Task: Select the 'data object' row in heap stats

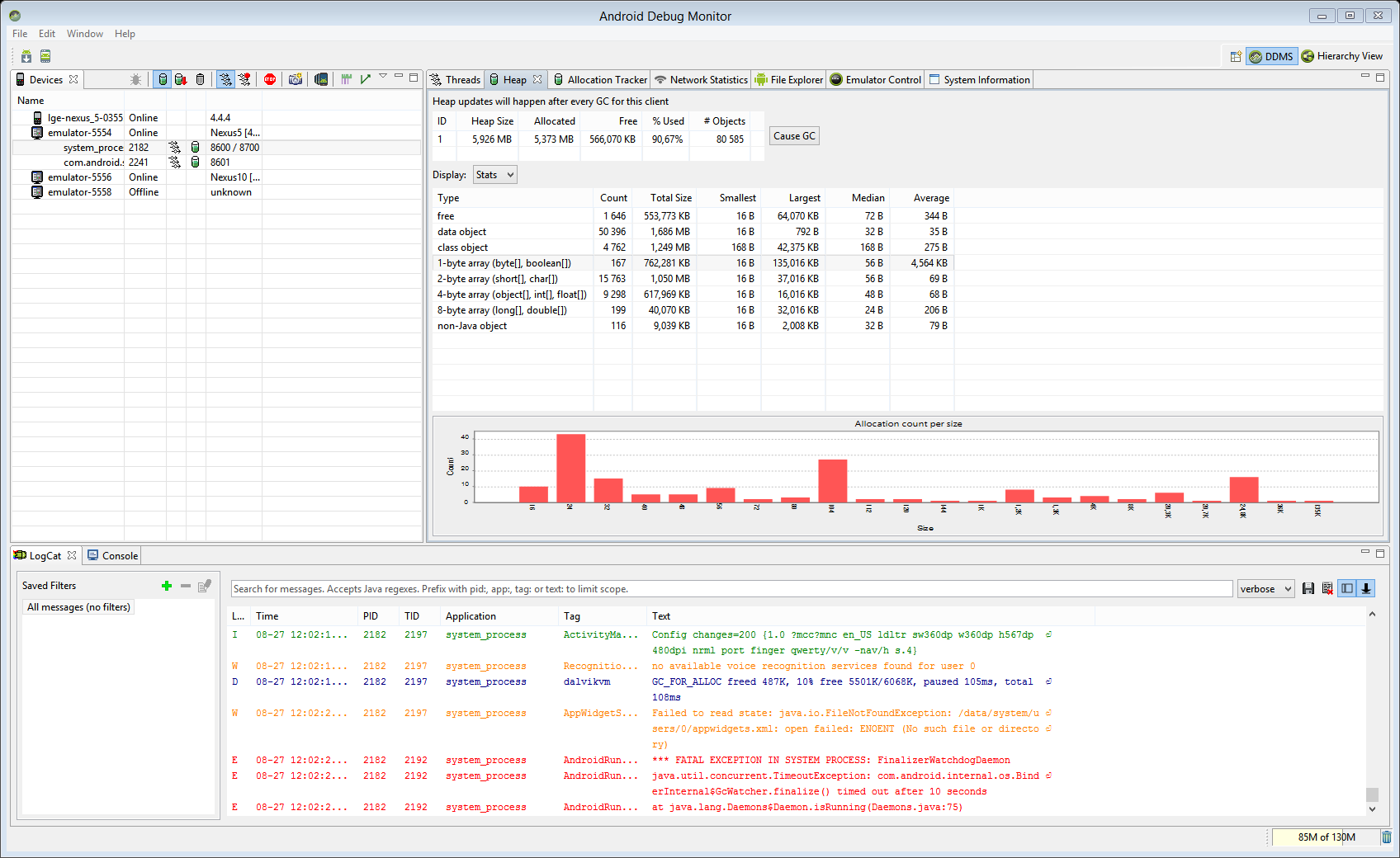Action: coord(693,232)
